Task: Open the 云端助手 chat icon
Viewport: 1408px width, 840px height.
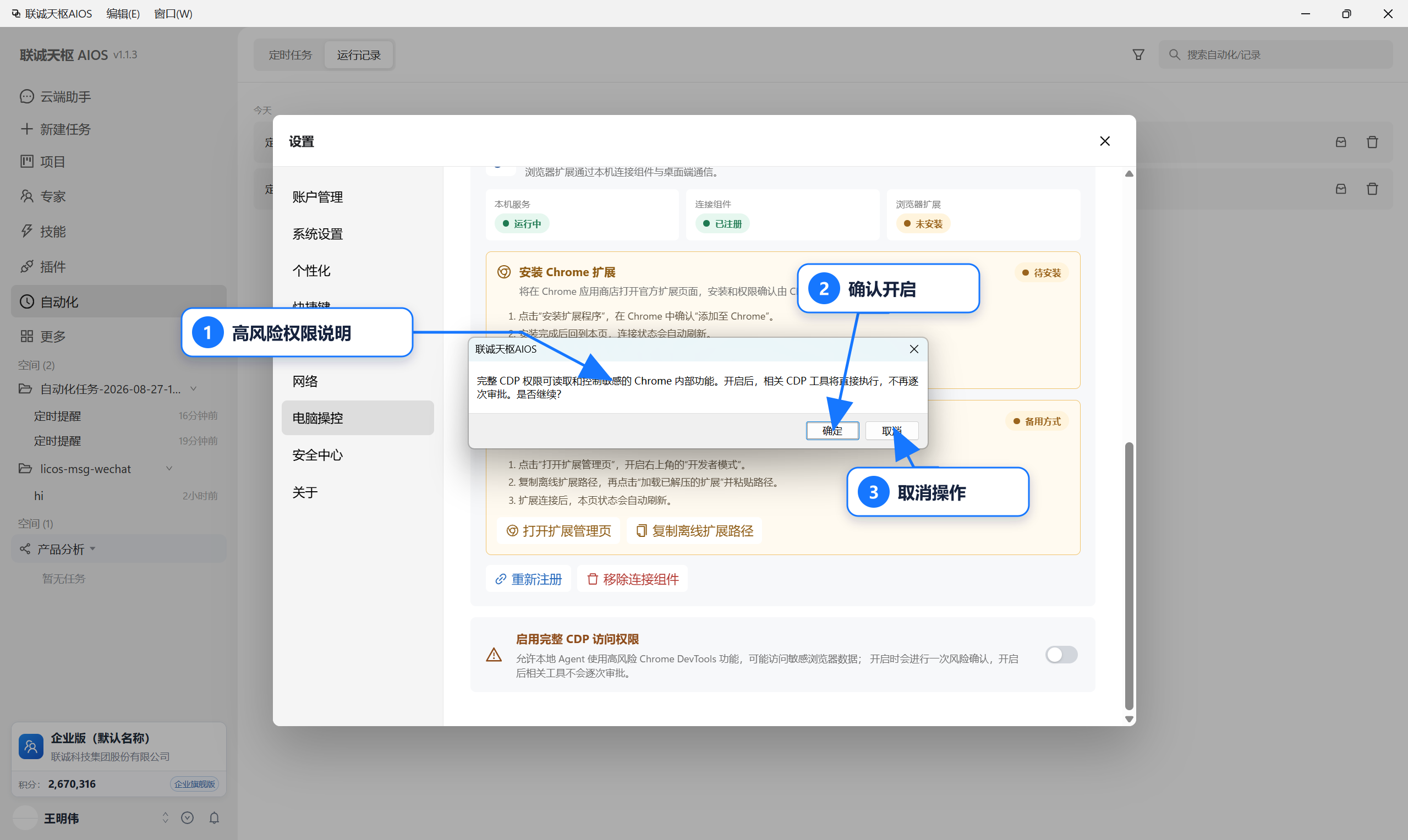Action: 26,96
